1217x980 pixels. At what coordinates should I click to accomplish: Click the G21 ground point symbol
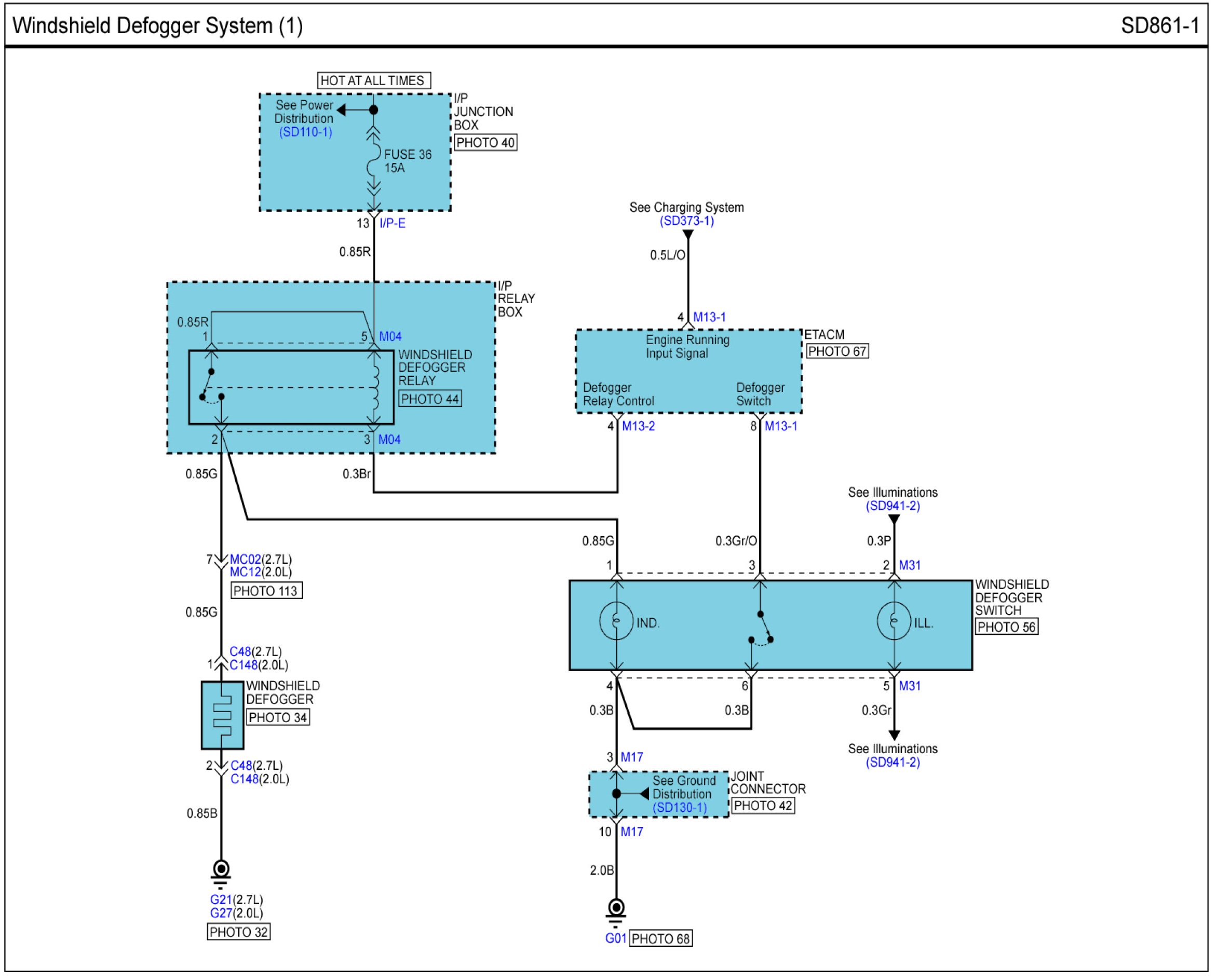point(221,870)
